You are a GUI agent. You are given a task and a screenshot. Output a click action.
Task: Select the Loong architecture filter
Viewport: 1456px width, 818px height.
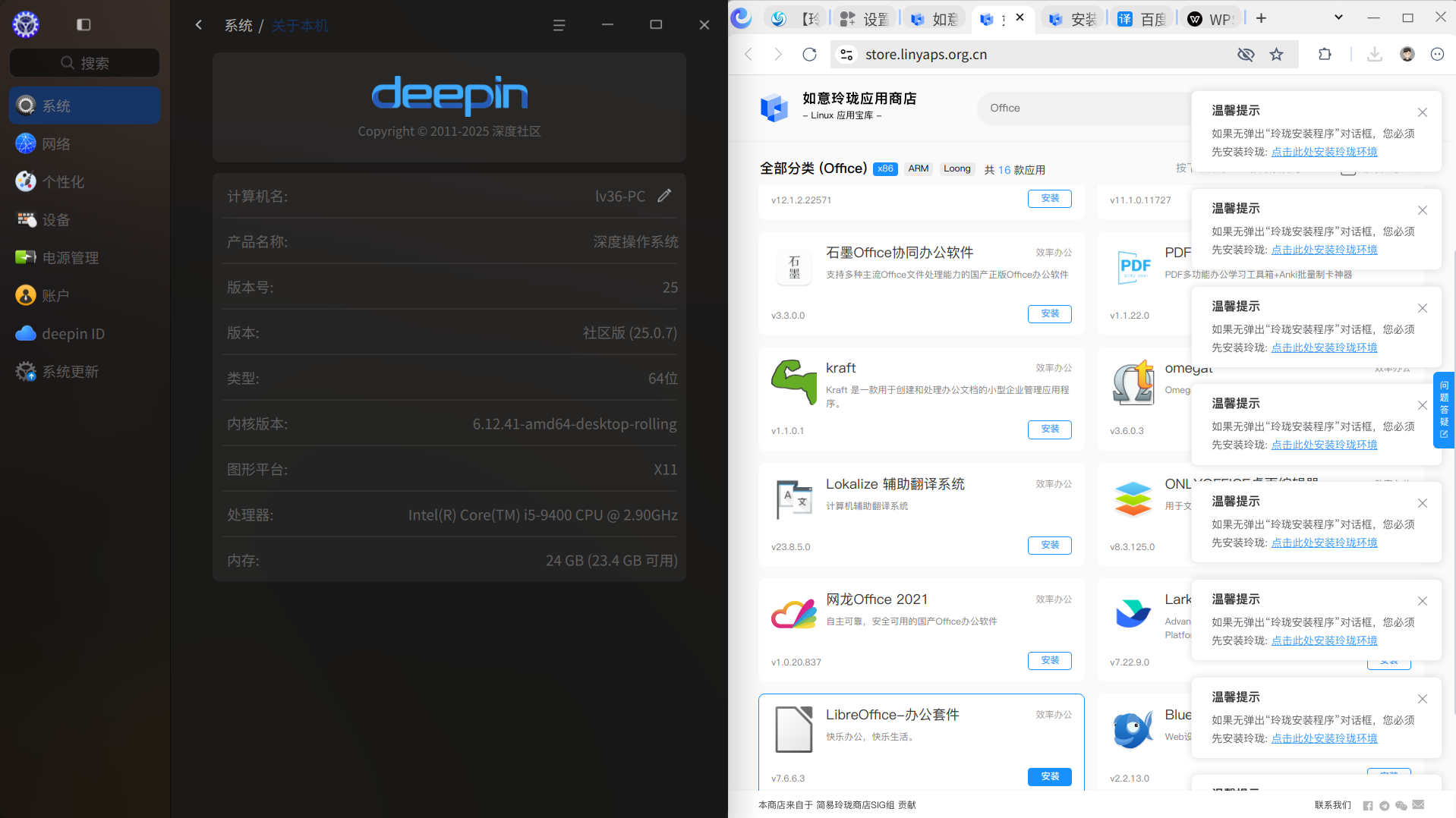coord(957,169)
